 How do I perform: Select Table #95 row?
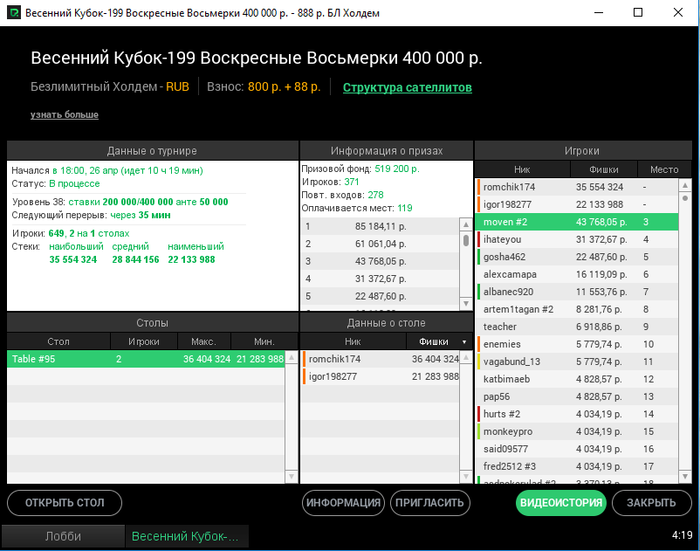click(146, 359)
